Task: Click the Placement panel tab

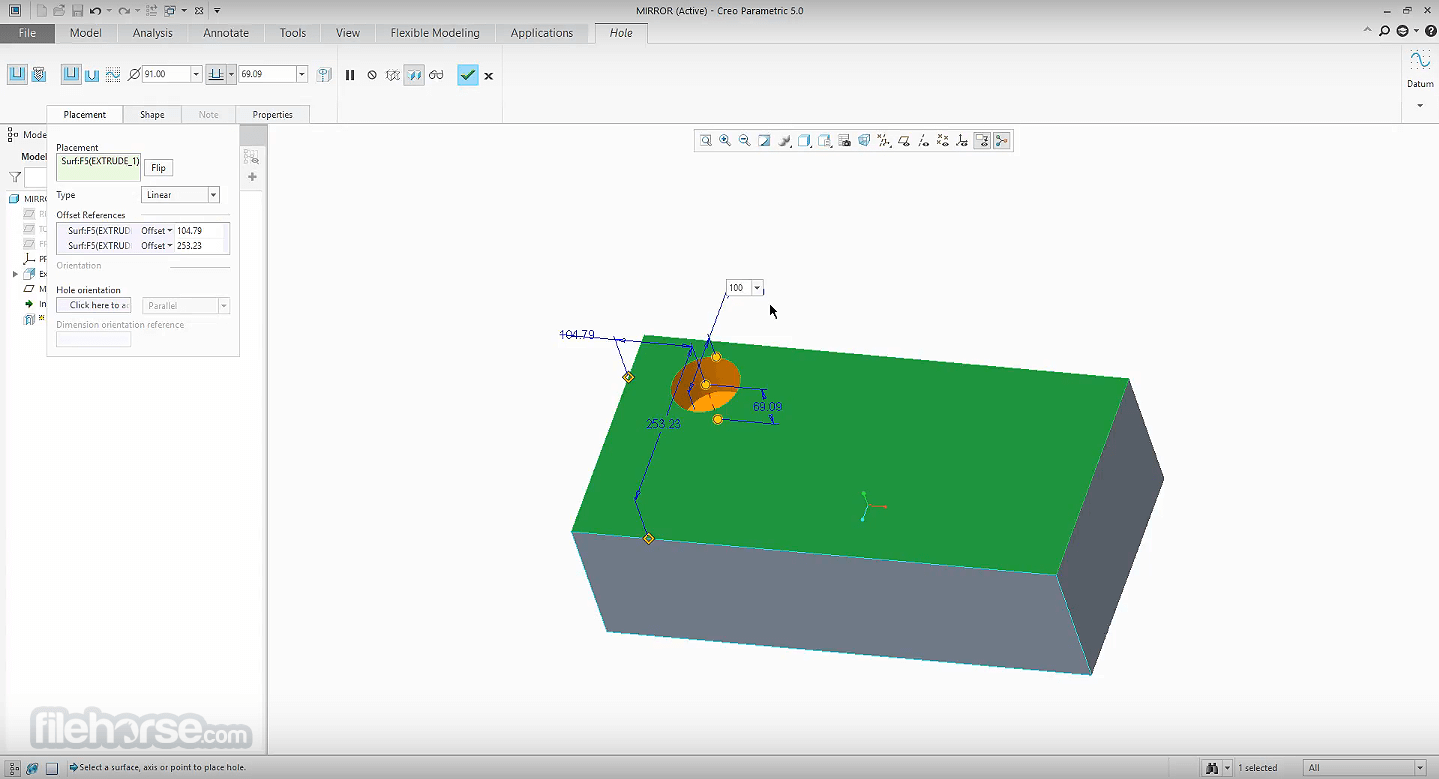Action: coord(84,115)
